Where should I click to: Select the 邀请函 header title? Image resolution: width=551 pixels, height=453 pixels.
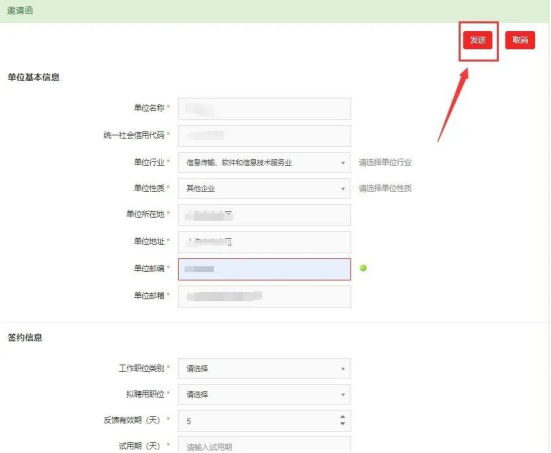coord(20,11)
